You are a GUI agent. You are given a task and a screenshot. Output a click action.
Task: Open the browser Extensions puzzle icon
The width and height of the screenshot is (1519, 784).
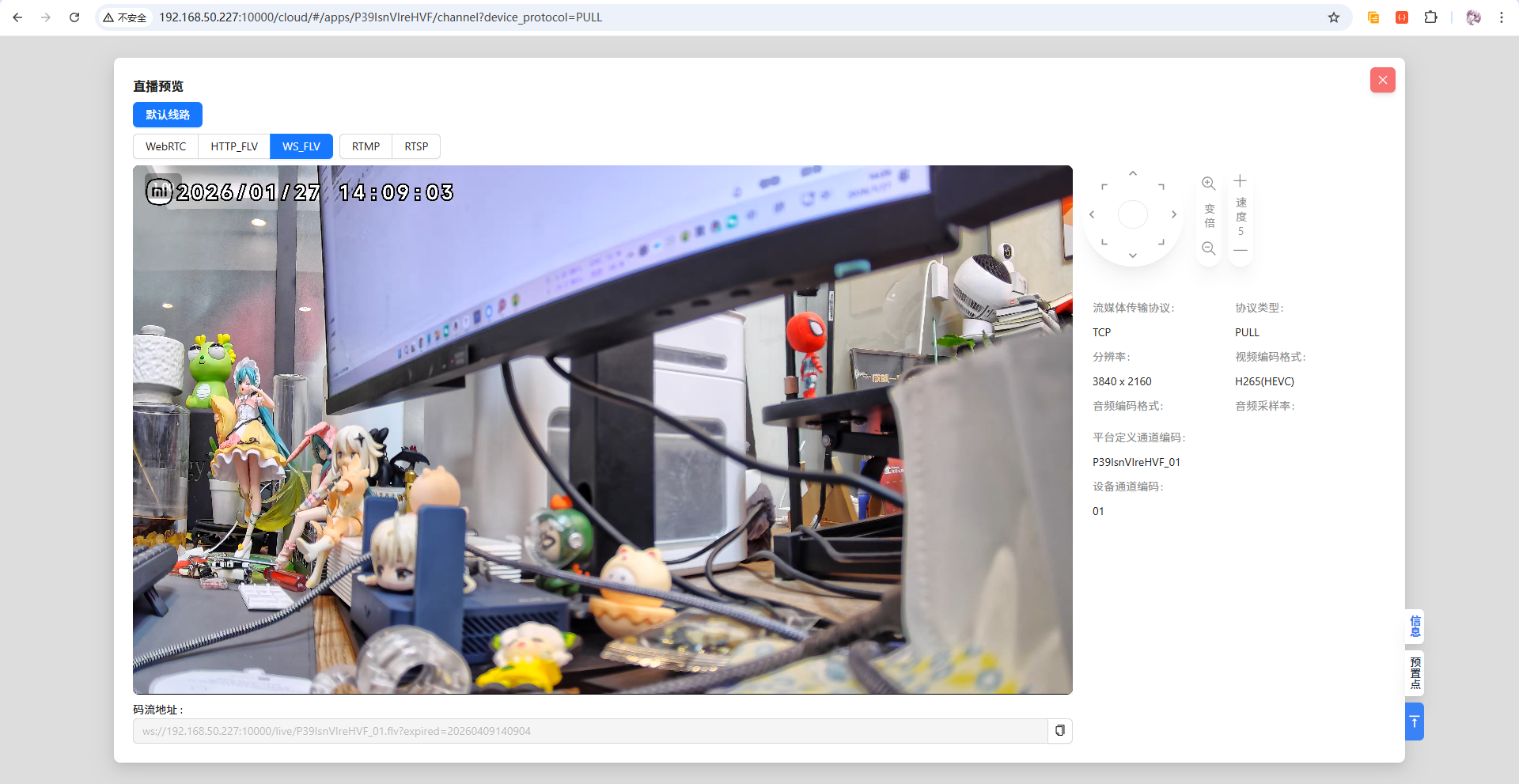coord(1430,17)
